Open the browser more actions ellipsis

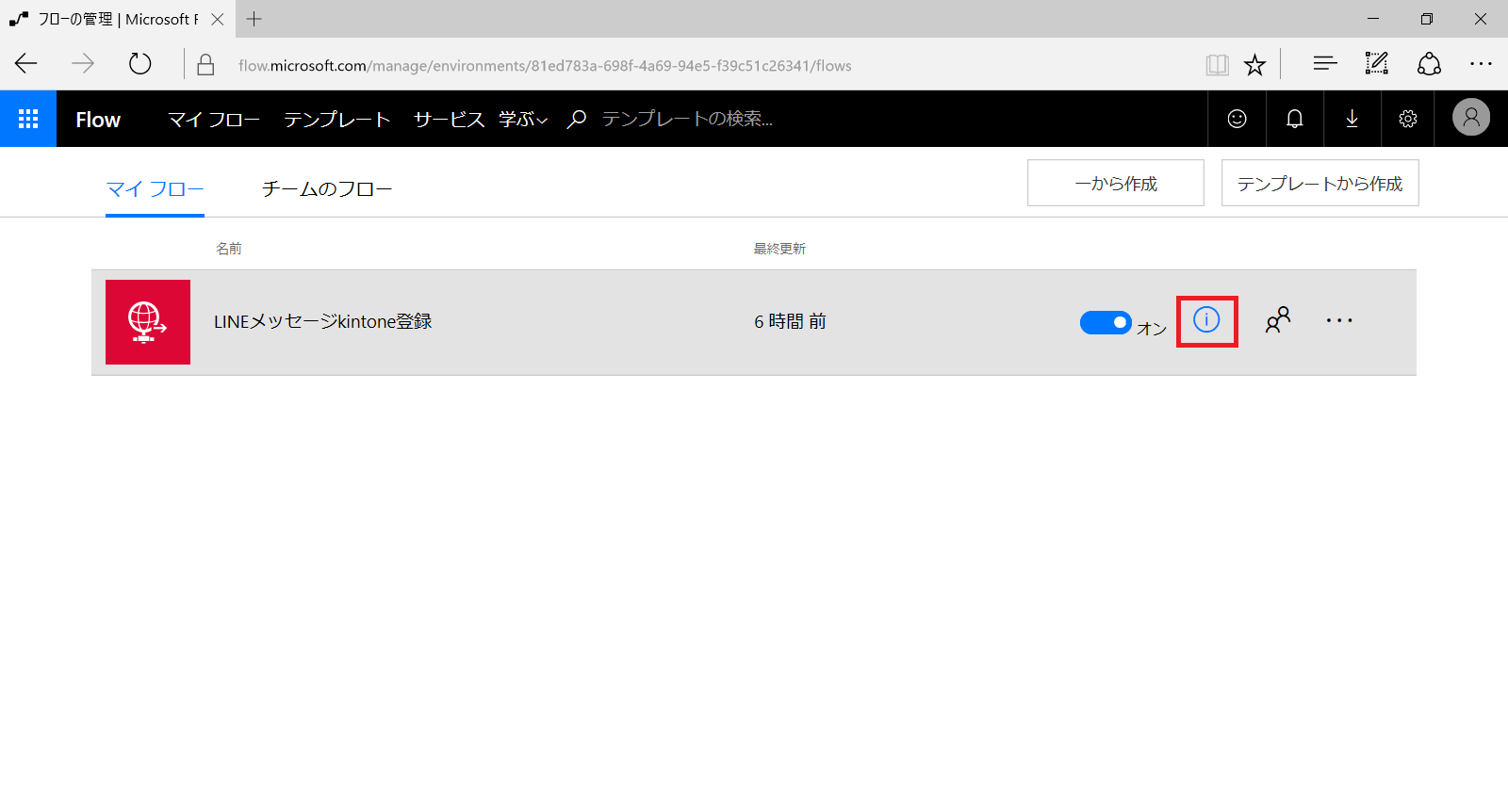pyautogui.click(x=1481, y=64)
